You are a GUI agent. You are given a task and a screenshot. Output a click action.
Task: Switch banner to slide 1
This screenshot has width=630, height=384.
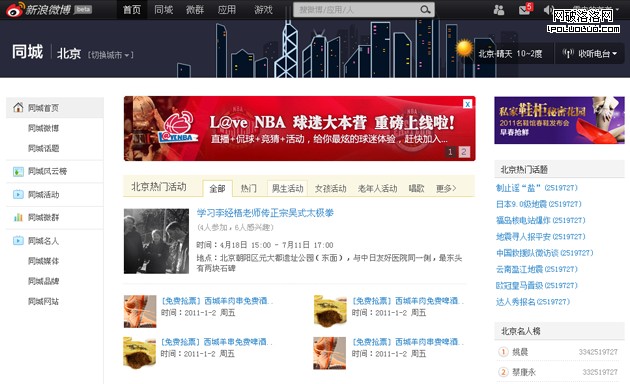pos(450,152)
